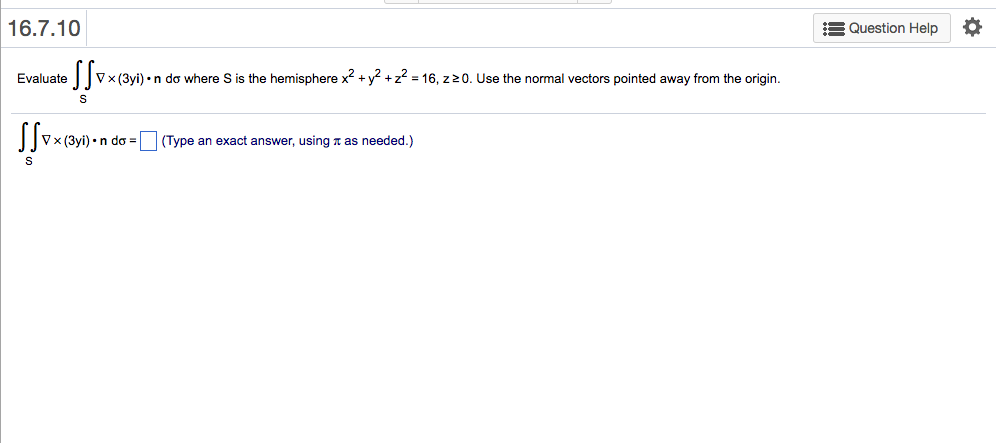Click the partially visible top toolbar middle segment
996x443 pixels.
498,2
